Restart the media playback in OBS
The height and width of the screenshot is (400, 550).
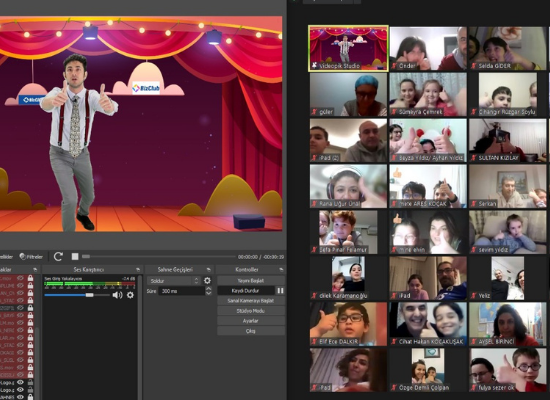coord(58,256)
